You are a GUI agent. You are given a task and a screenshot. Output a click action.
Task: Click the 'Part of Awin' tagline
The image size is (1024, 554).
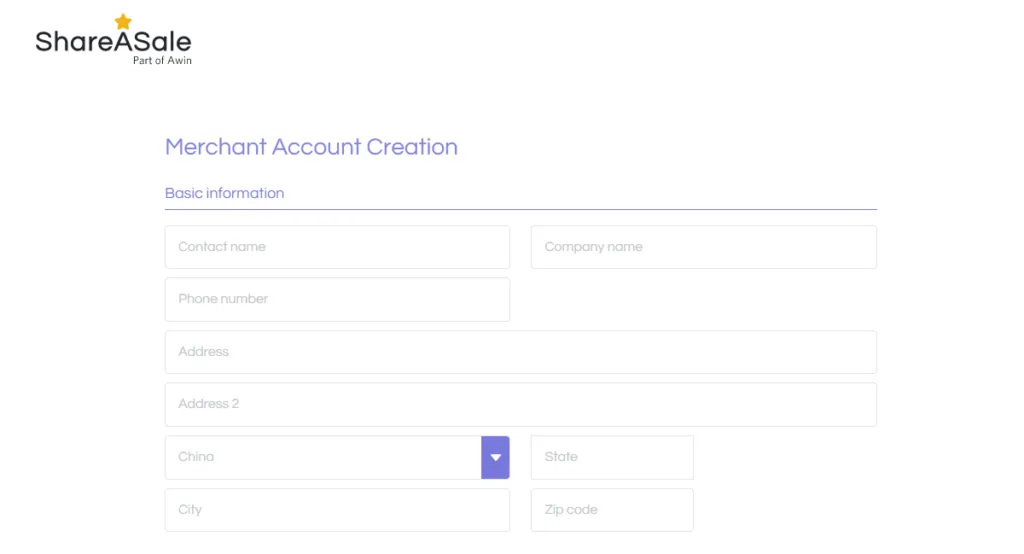[162, 60]
